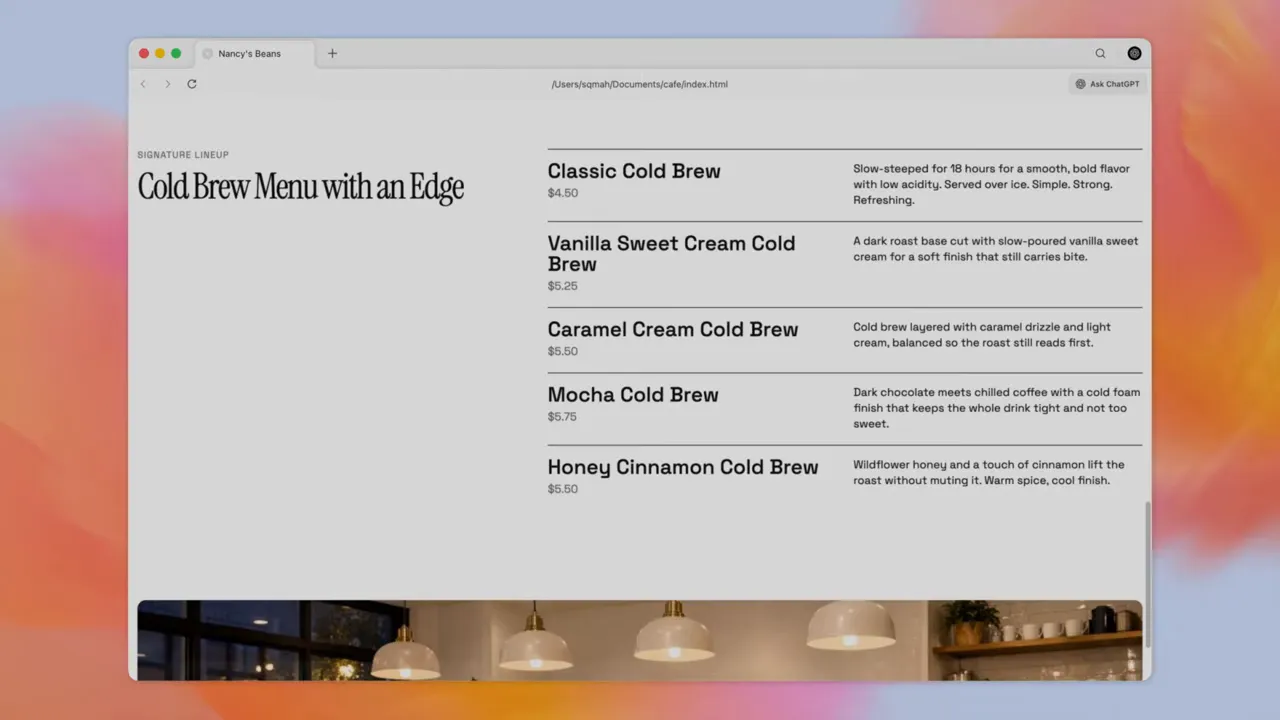Image resolution: width=1280 pixels, height=720 pixels.
Task: Click the description starting Slow-steeped for 18 hours
Action: (x=992, y=185)
